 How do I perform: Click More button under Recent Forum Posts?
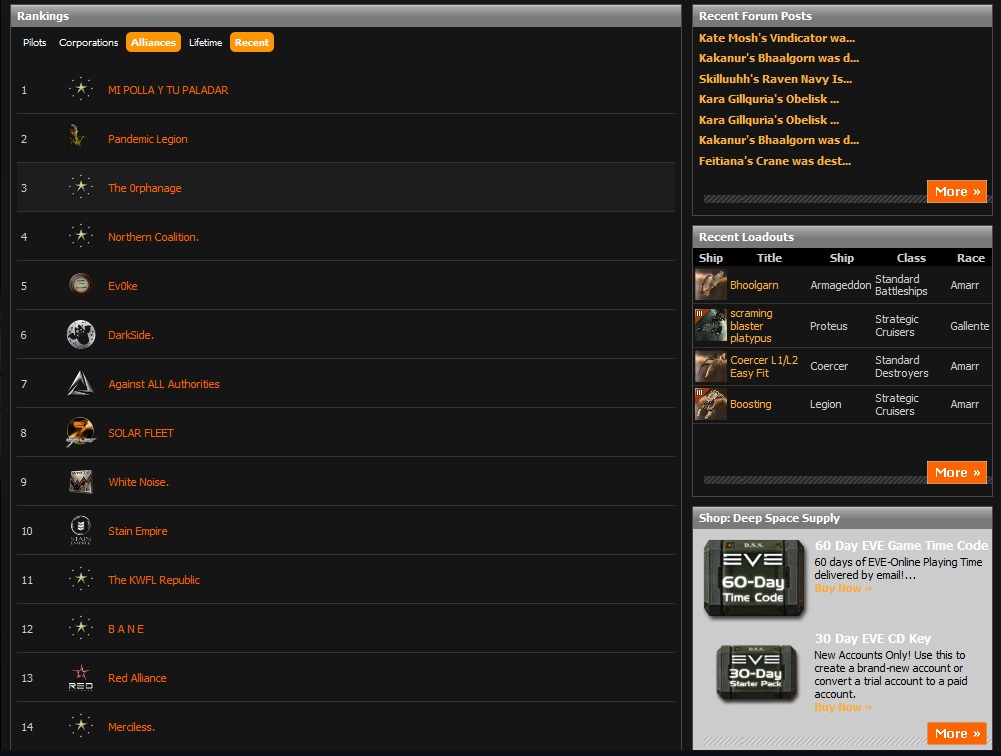click(956, 192)
